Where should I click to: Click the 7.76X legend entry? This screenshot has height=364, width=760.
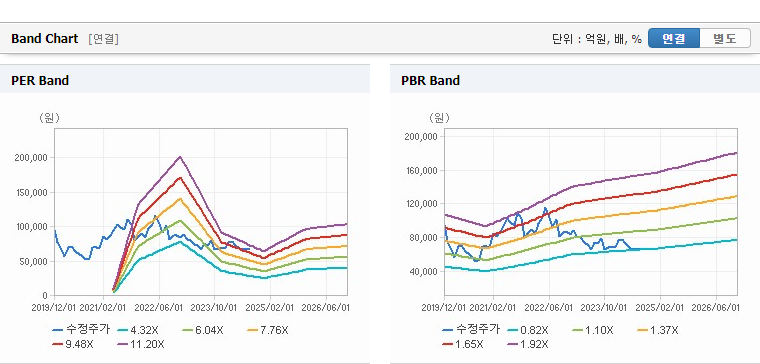click(268, 331)
